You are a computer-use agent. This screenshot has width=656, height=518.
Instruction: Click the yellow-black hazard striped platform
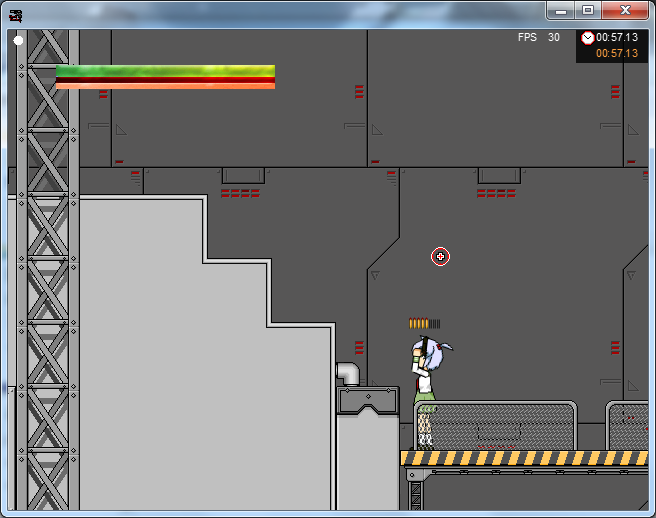click(x=524, y=458)
